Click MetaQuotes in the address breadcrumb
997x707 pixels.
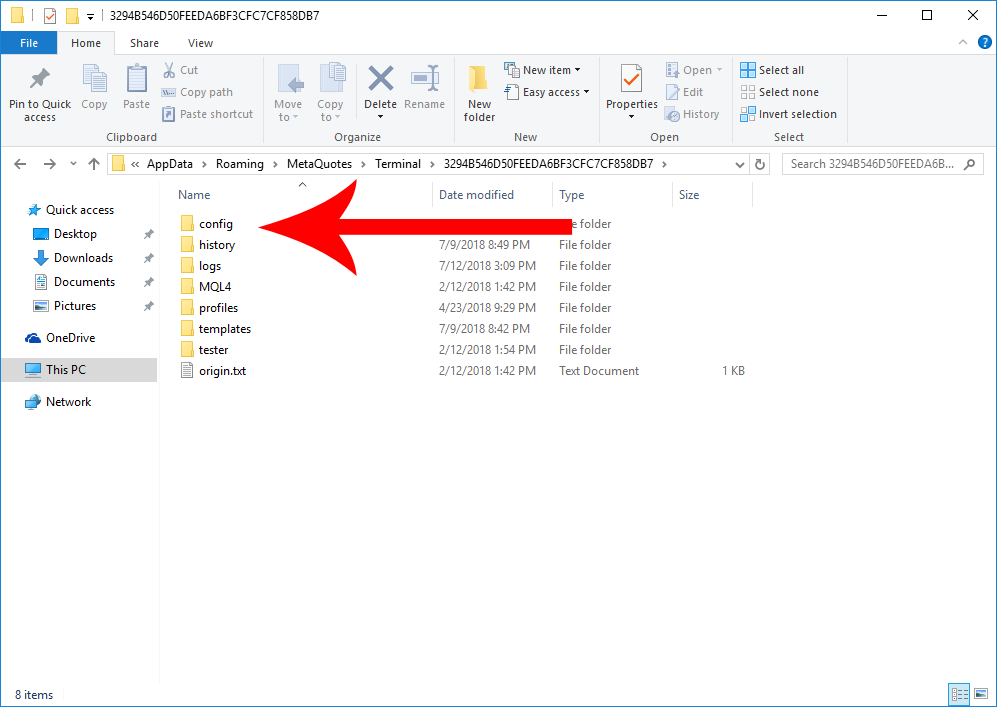pyautogui.click(x=319, y=164)
